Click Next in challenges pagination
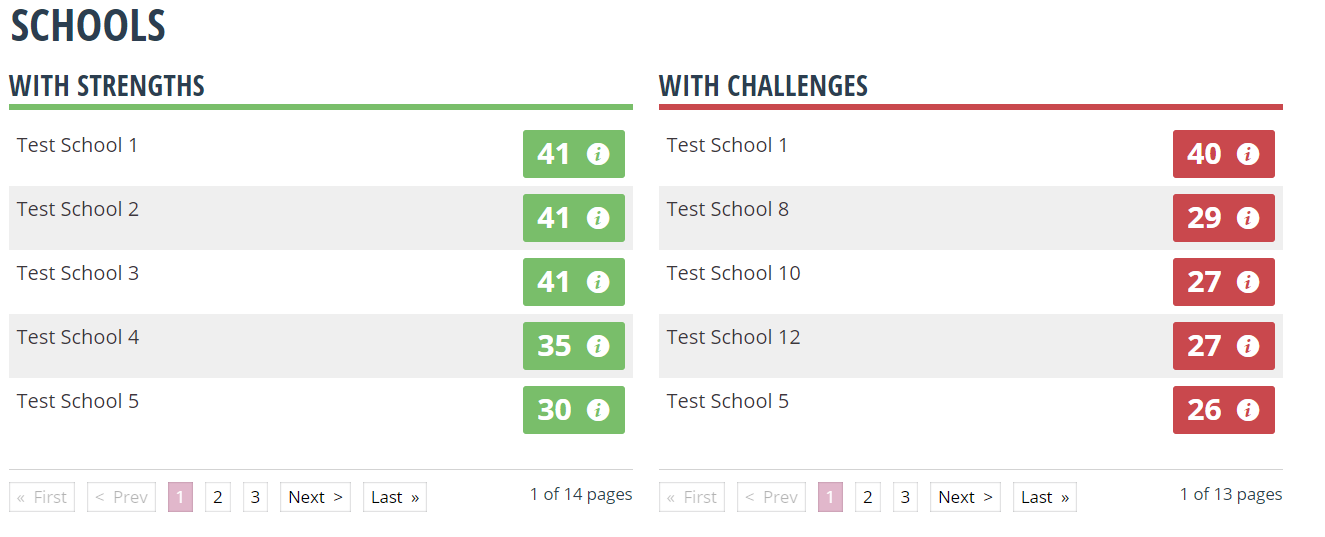1325x537 pixels. pos(965,497)
